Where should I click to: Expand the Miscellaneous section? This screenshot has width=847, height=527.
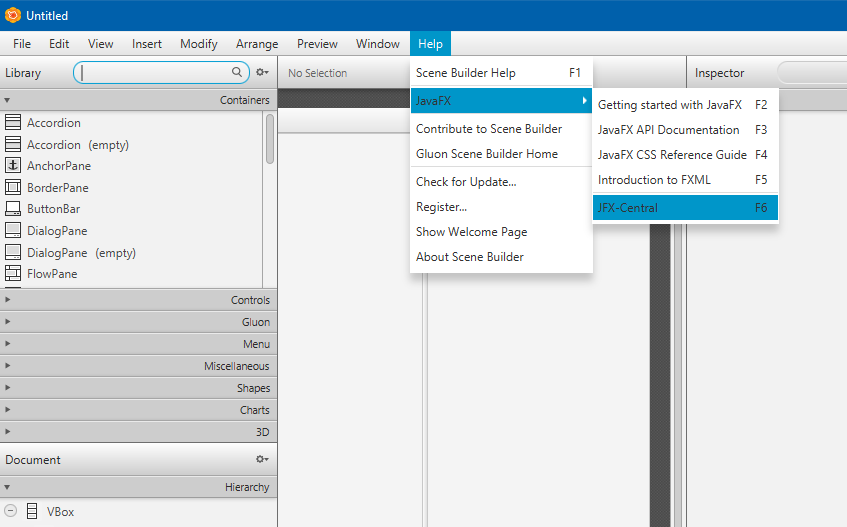(x=8, y=366)
